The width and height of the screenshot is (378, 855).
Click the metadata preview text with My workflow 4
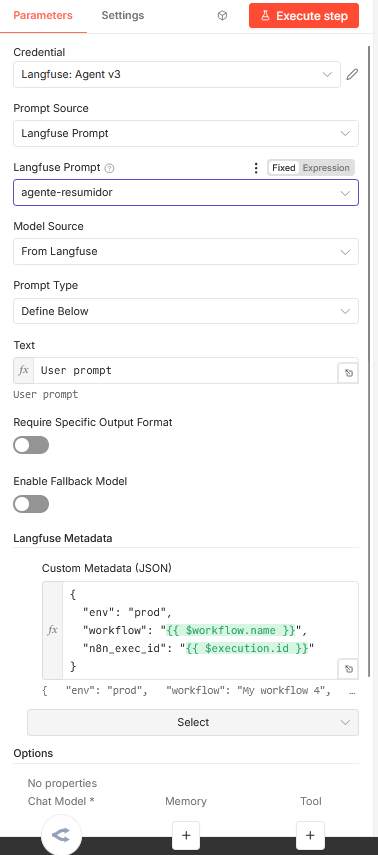tap(199, 690)
